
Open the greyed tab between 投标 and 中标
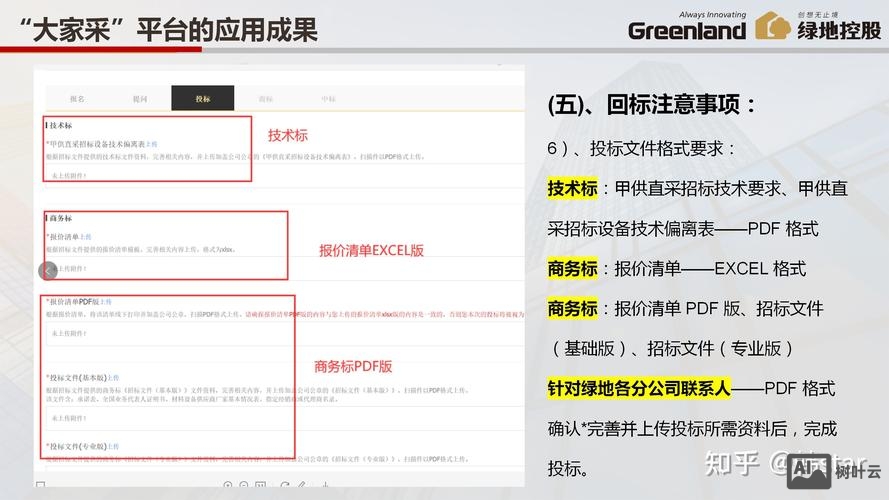[x=266, y=99]
